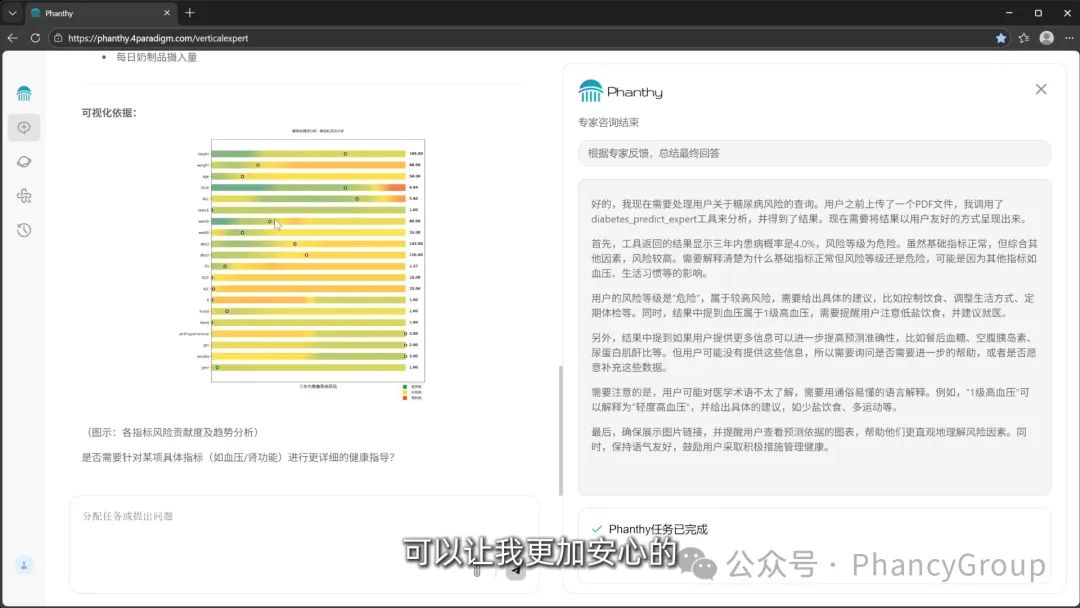Bookmark the page with the star icon
1080x608 pixels.
coord(1000,38)
